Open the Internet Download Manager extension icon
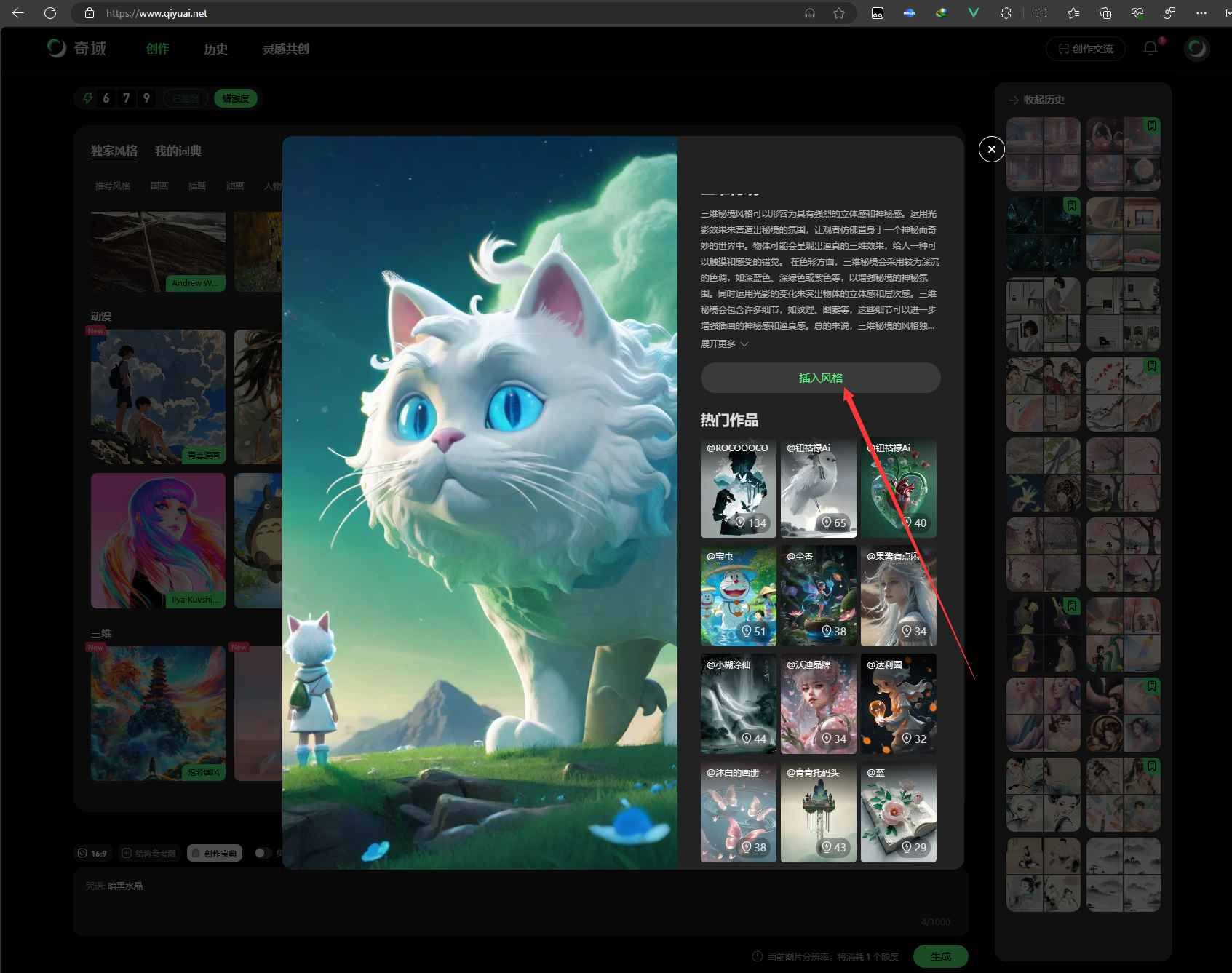Image resolution: width=1232 pixels, height=973 pixels. pos(941,13)
